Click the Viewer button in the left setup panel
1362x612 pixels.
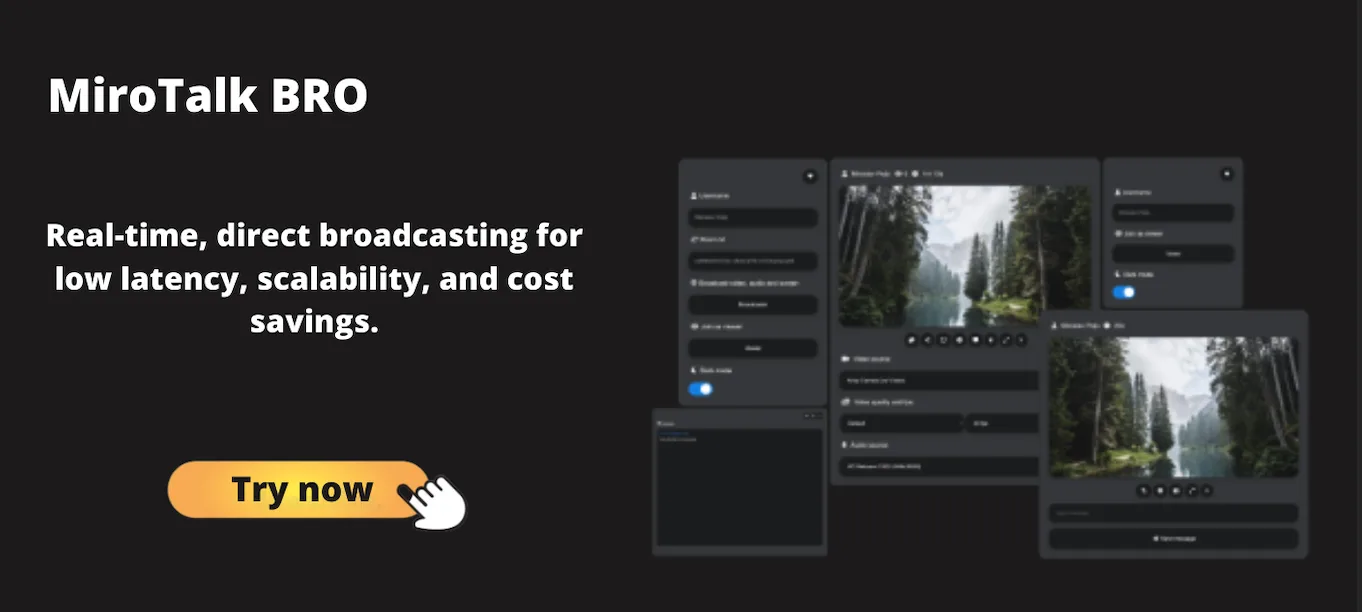pos(753,348)
